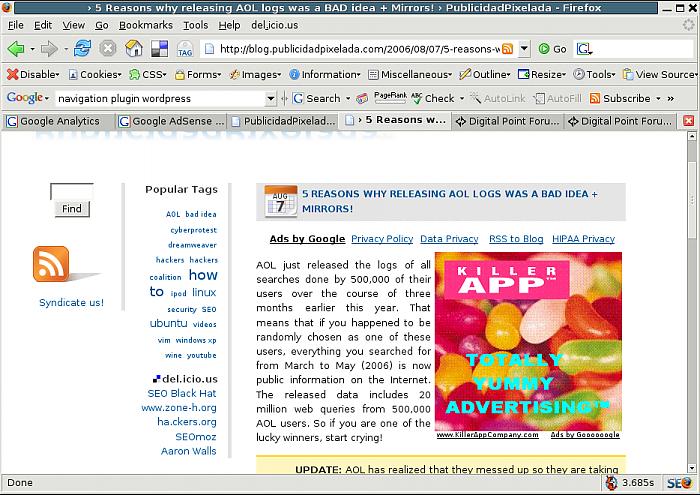Click the TAG button in toolbar
The image size is (700, 495).
185,49
